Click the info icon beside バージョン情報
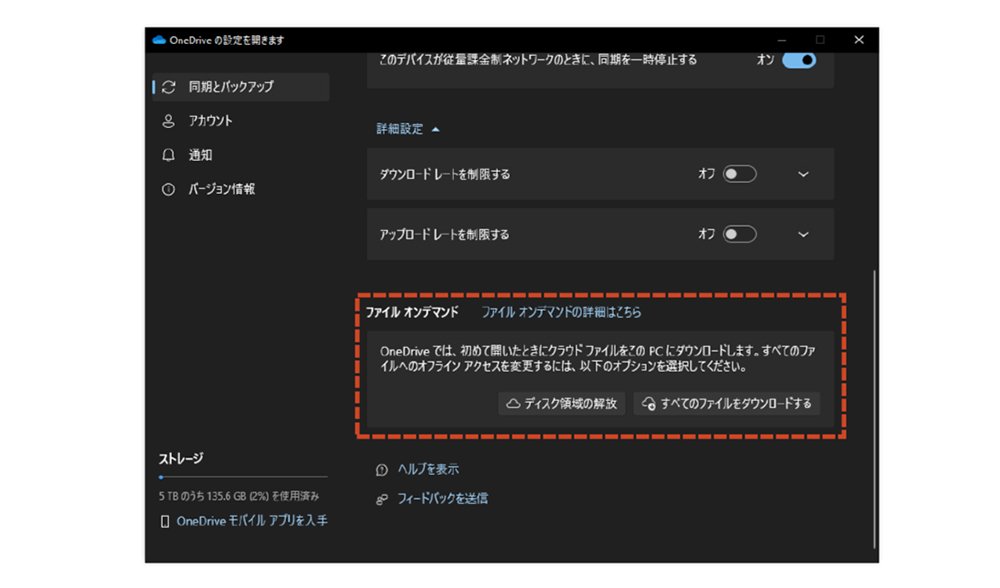The width and height of the screenshot is (1000, 588). (168, 189)
